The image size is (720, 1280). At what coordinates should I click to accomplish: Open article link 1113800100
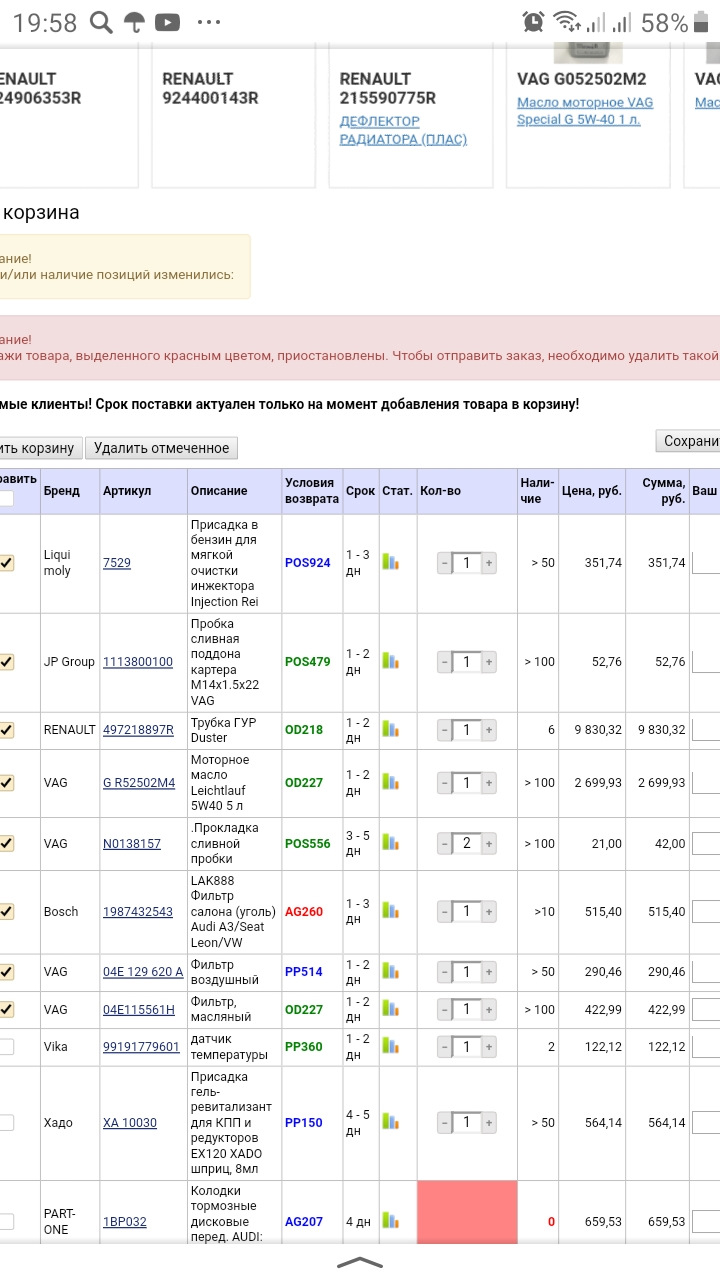[138, 662]
